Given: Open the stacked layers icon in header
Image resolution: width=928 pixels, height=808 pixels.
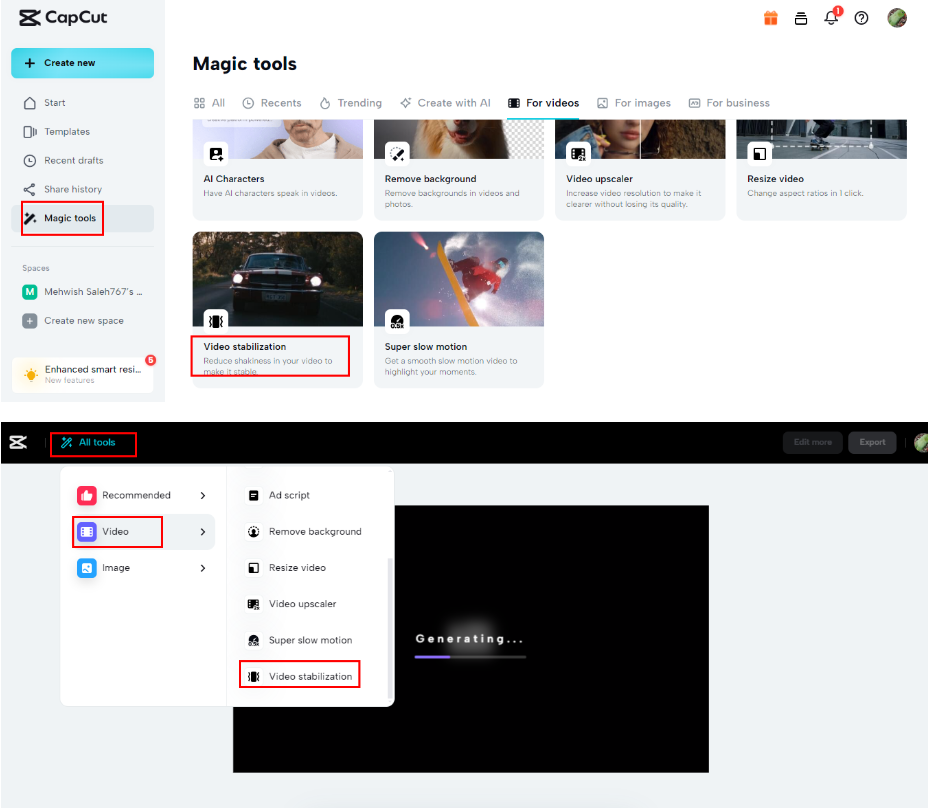Looking at the screenshot, I should [801, 18].
